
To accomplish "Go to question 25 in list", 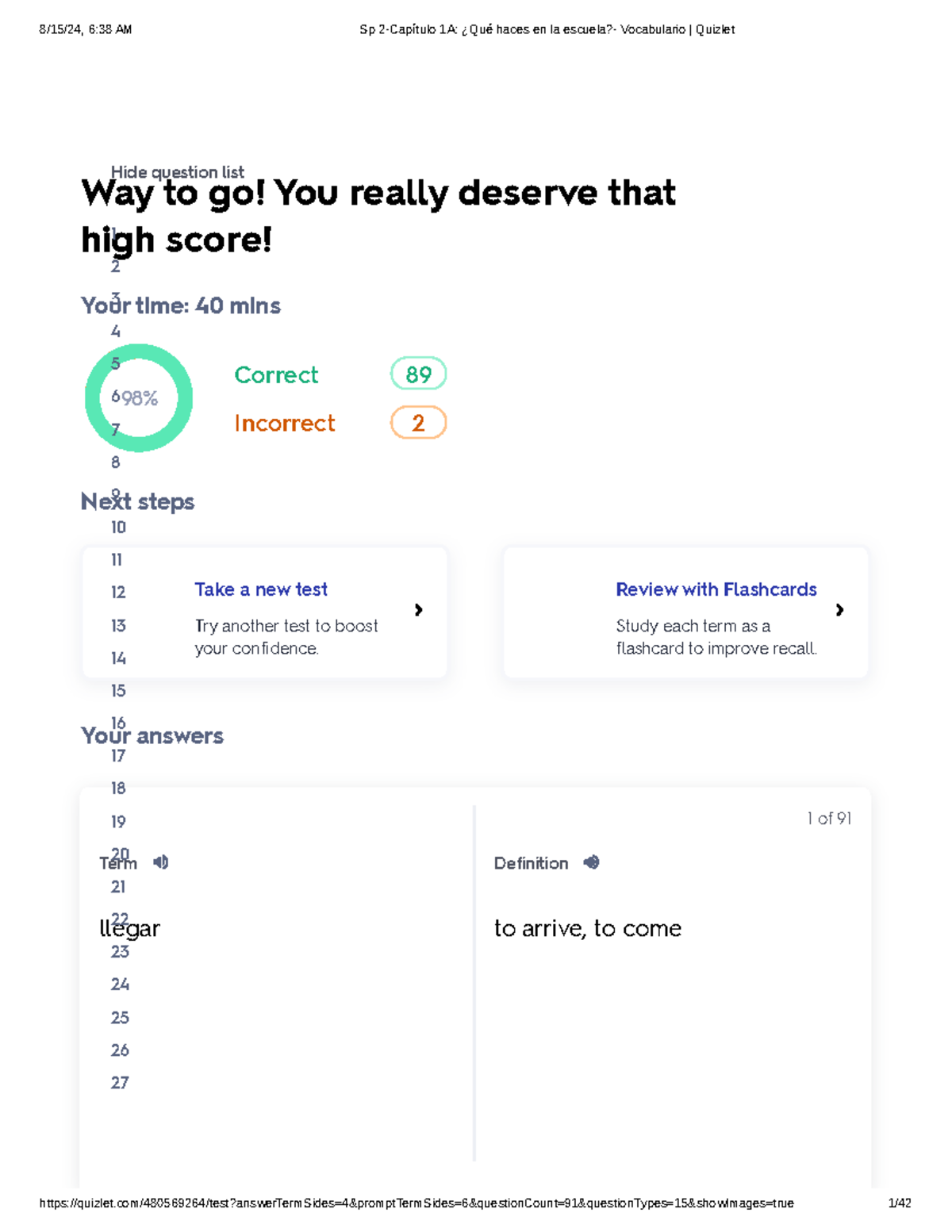I will tap(120, 1018).
